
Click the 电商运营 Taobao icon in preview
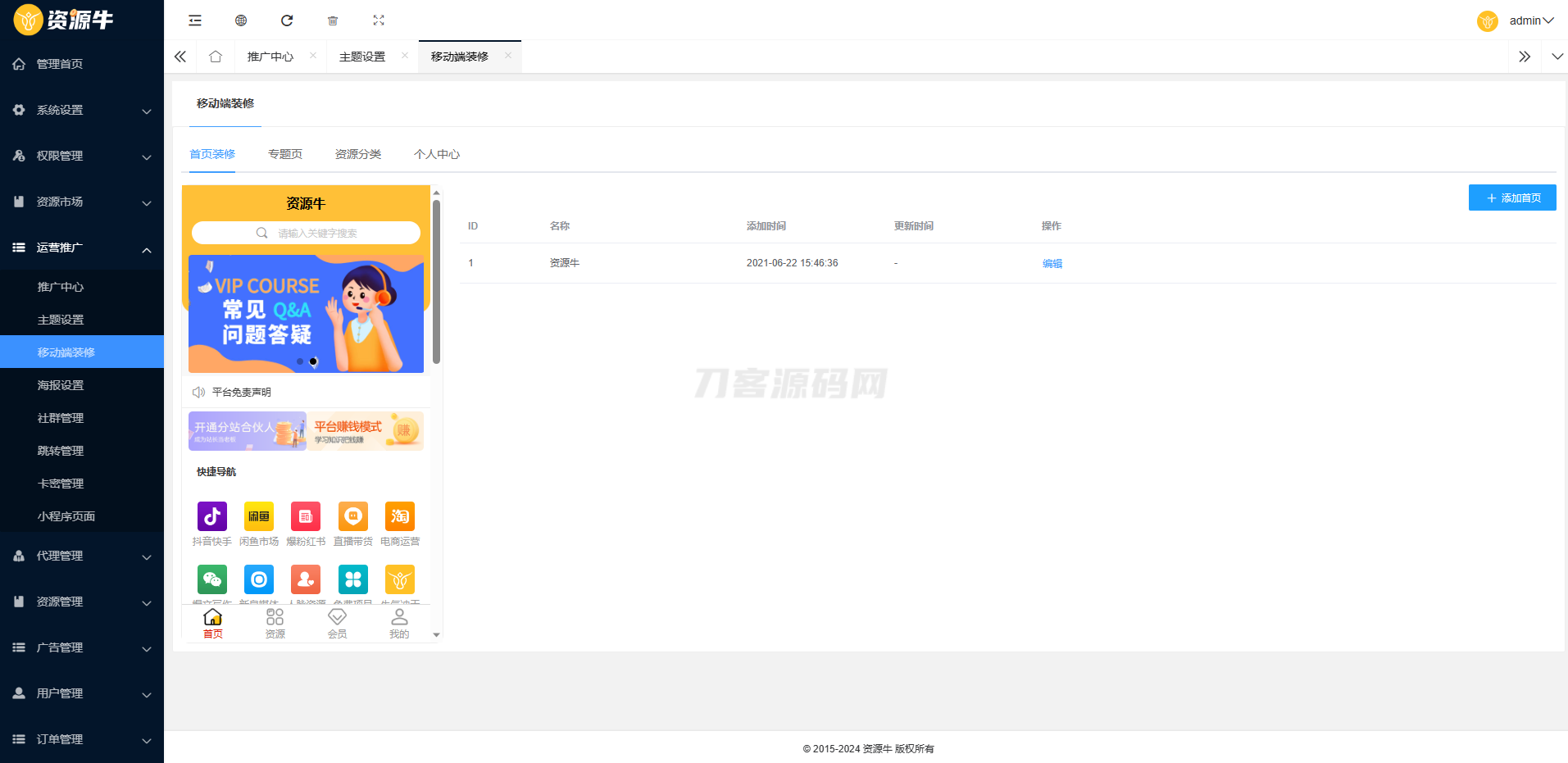coord(399,516)
